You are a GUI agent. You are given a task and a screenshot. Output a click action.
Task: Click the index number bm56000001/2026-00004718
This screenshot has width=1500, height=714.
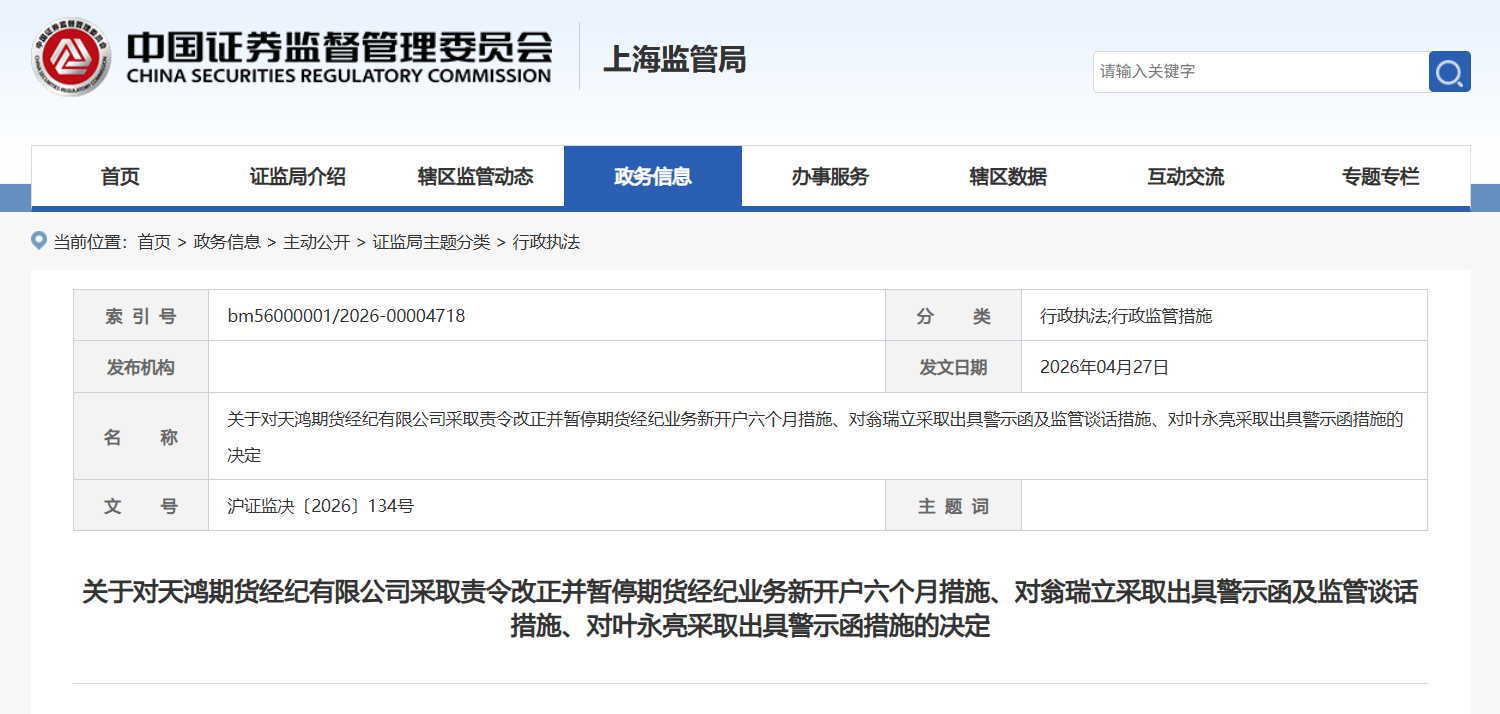point(346,316)
